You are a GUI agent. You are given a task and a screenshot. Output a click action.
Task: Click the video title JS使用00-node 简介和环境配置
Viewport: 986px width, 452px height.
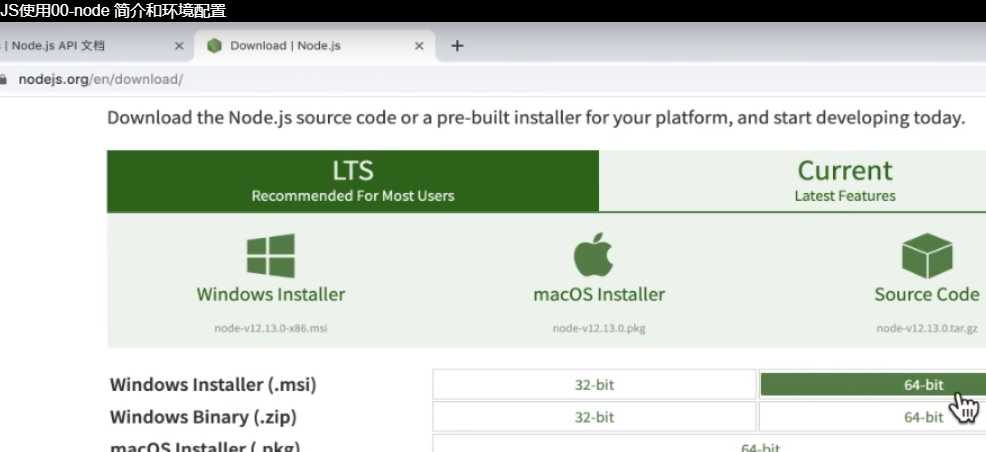coord(113,11)
